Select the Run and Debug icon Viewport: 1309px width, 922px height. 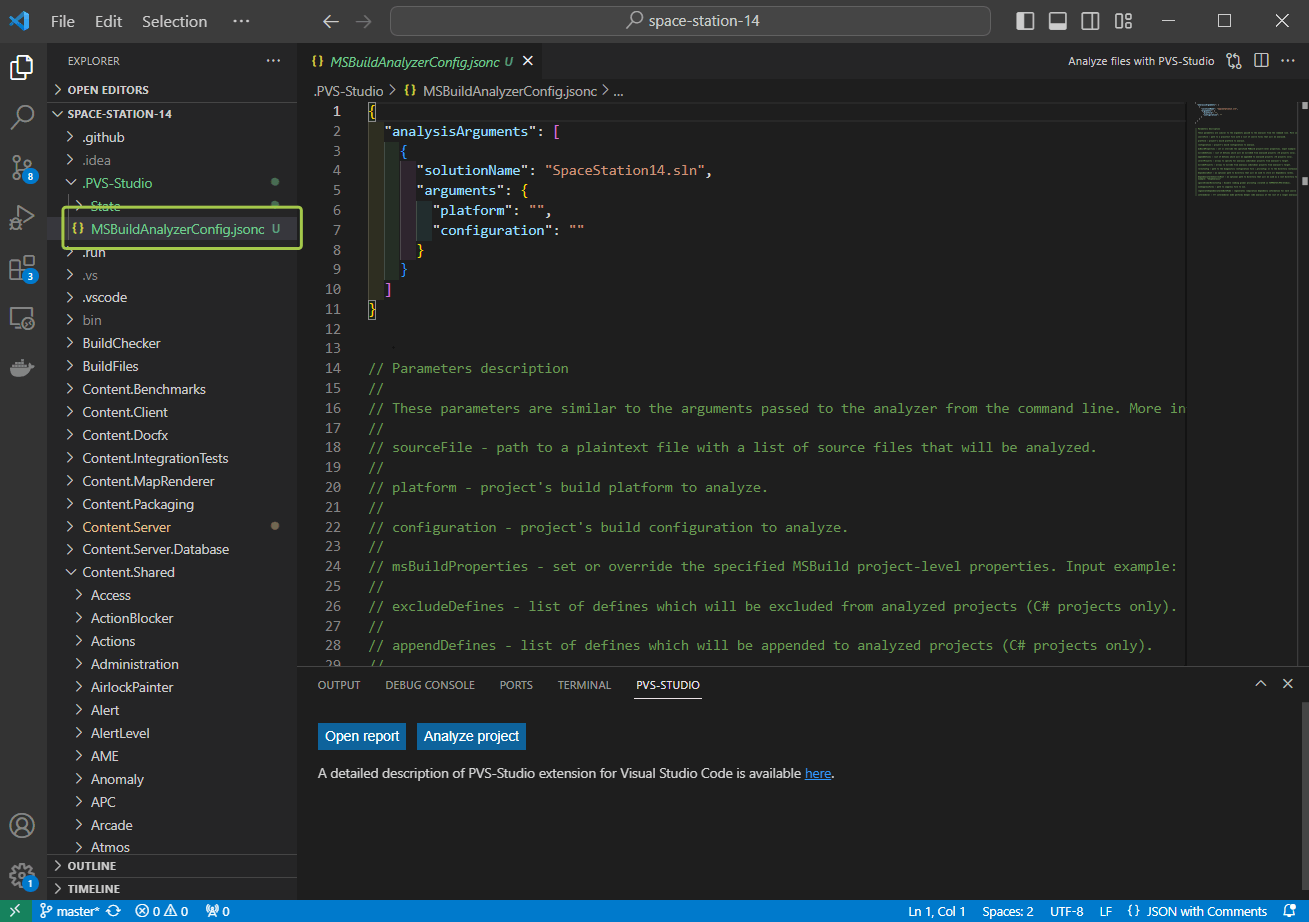[22, 217]
